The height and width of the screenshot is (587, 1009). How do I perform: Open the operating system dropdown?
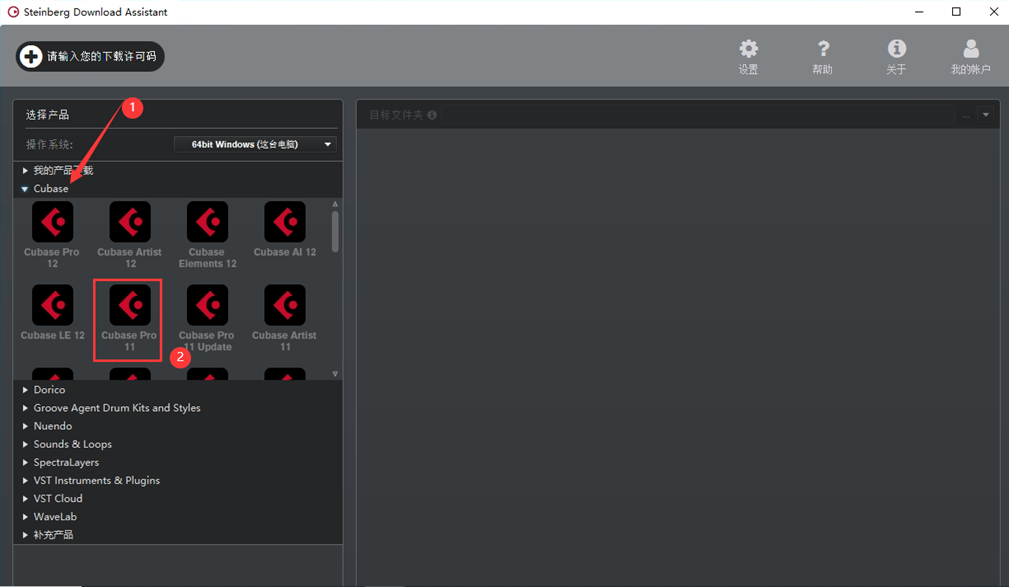click(x=255, y=144)
